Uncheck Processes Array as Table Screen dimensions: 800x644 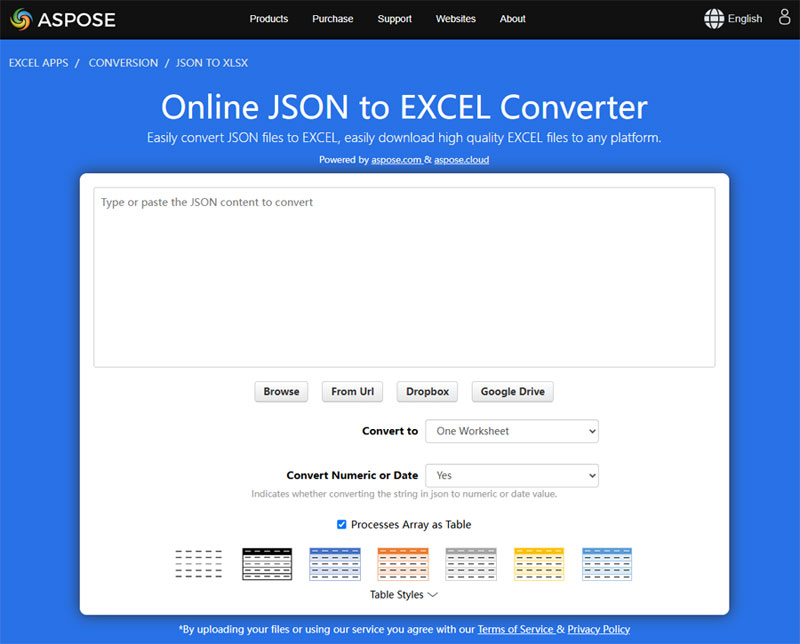pyautogui.click(x=341, y=525)
